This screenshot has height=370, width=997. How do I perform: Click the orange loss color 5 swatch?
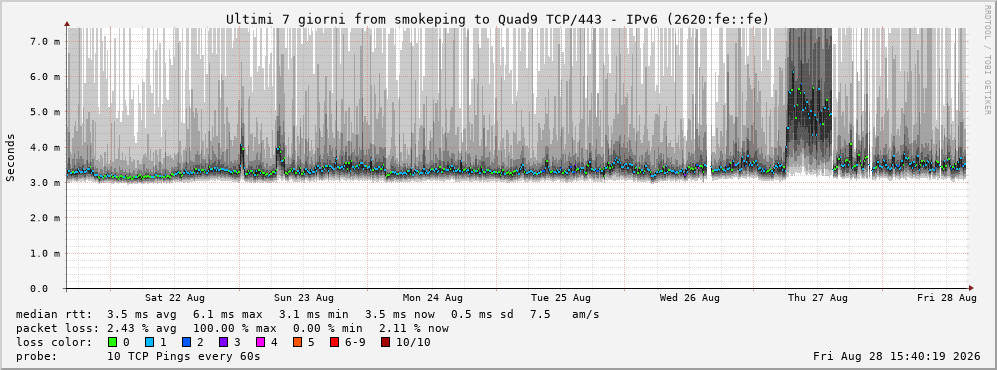tap(297, 342)
